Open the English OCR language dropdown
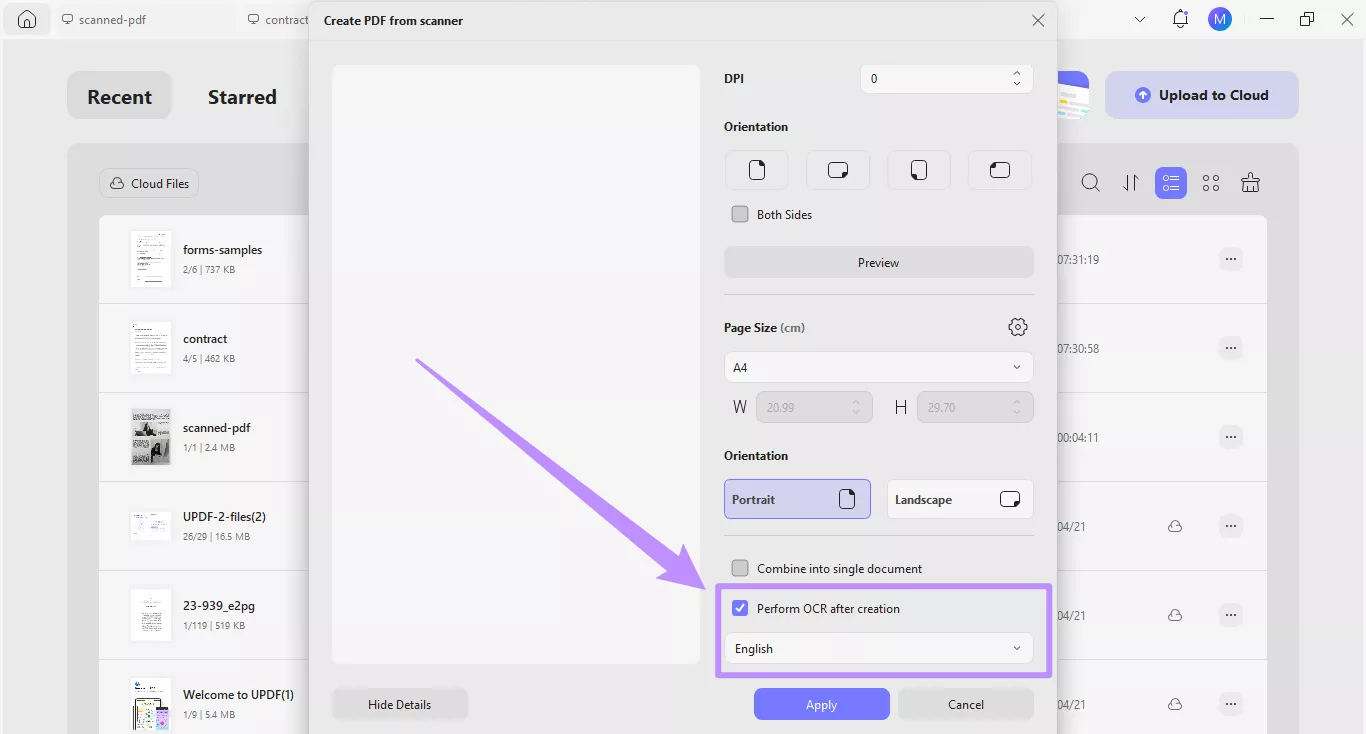 pyautogui.click(x=879, y=648)
